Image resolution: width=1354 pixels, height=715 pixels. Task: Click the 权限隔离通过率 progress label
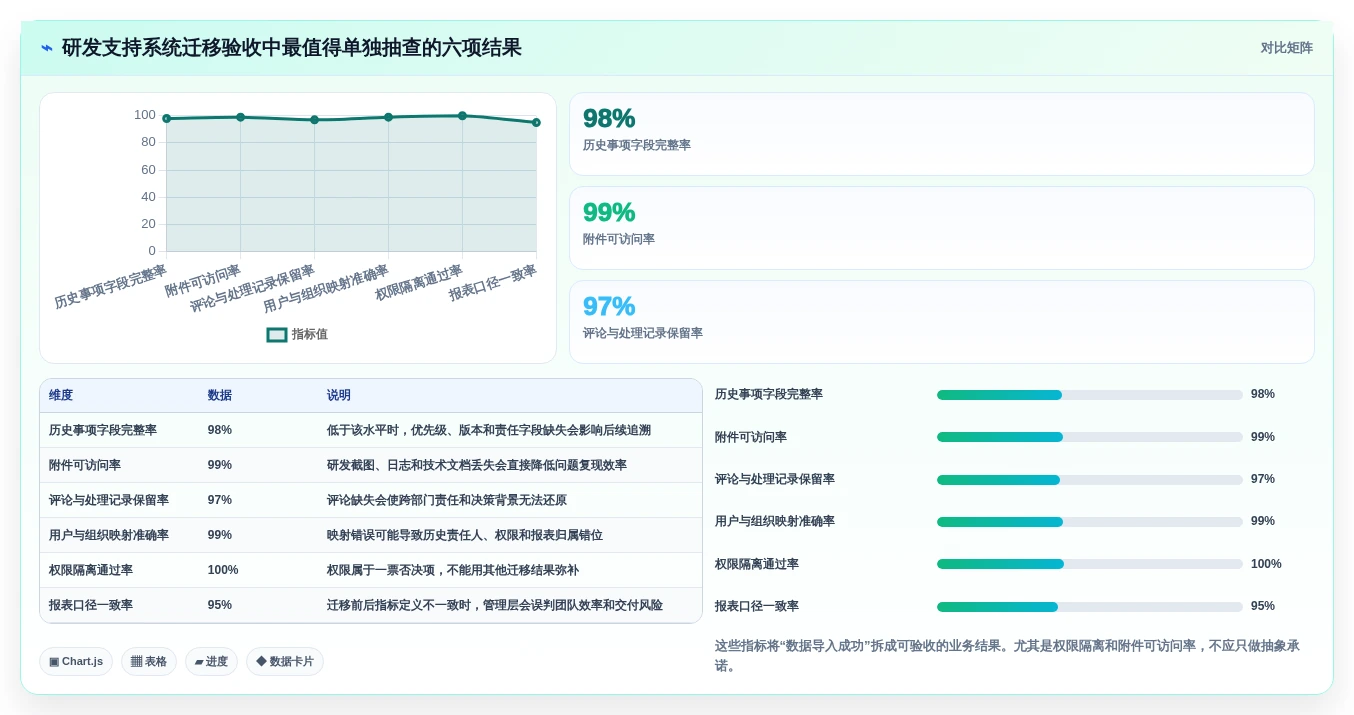pyautogui.click(x=757, y=564)
